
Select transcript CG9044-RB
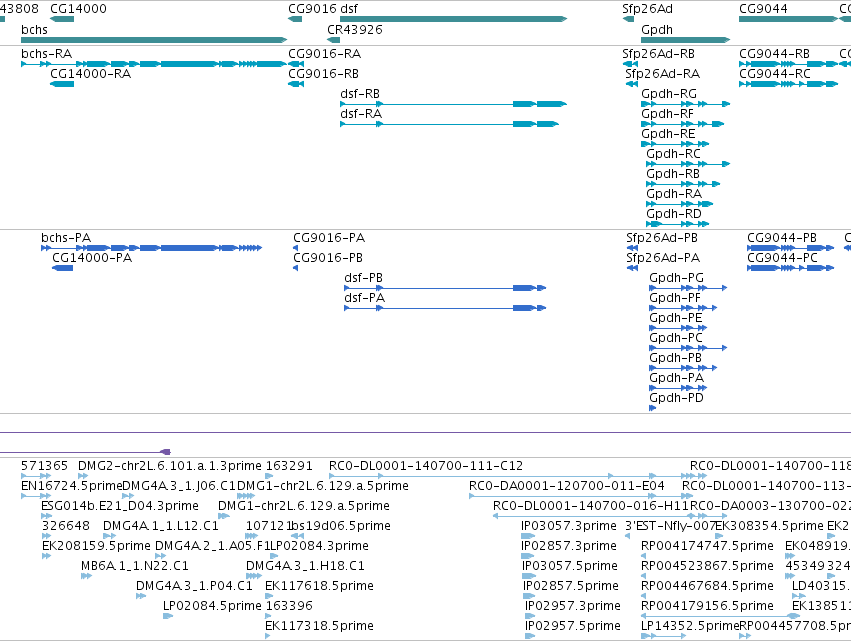[x=789, y=64]
